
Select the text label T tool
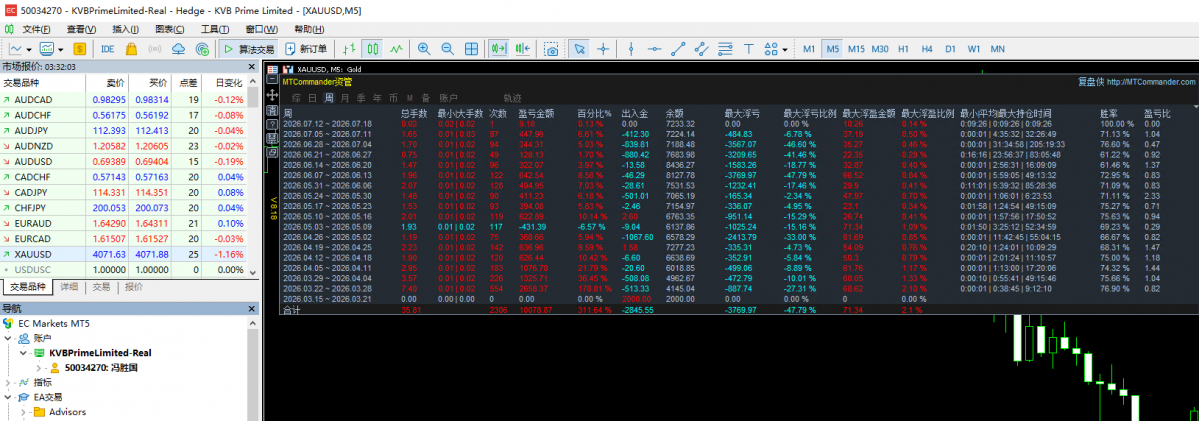(x=749, y=49)
